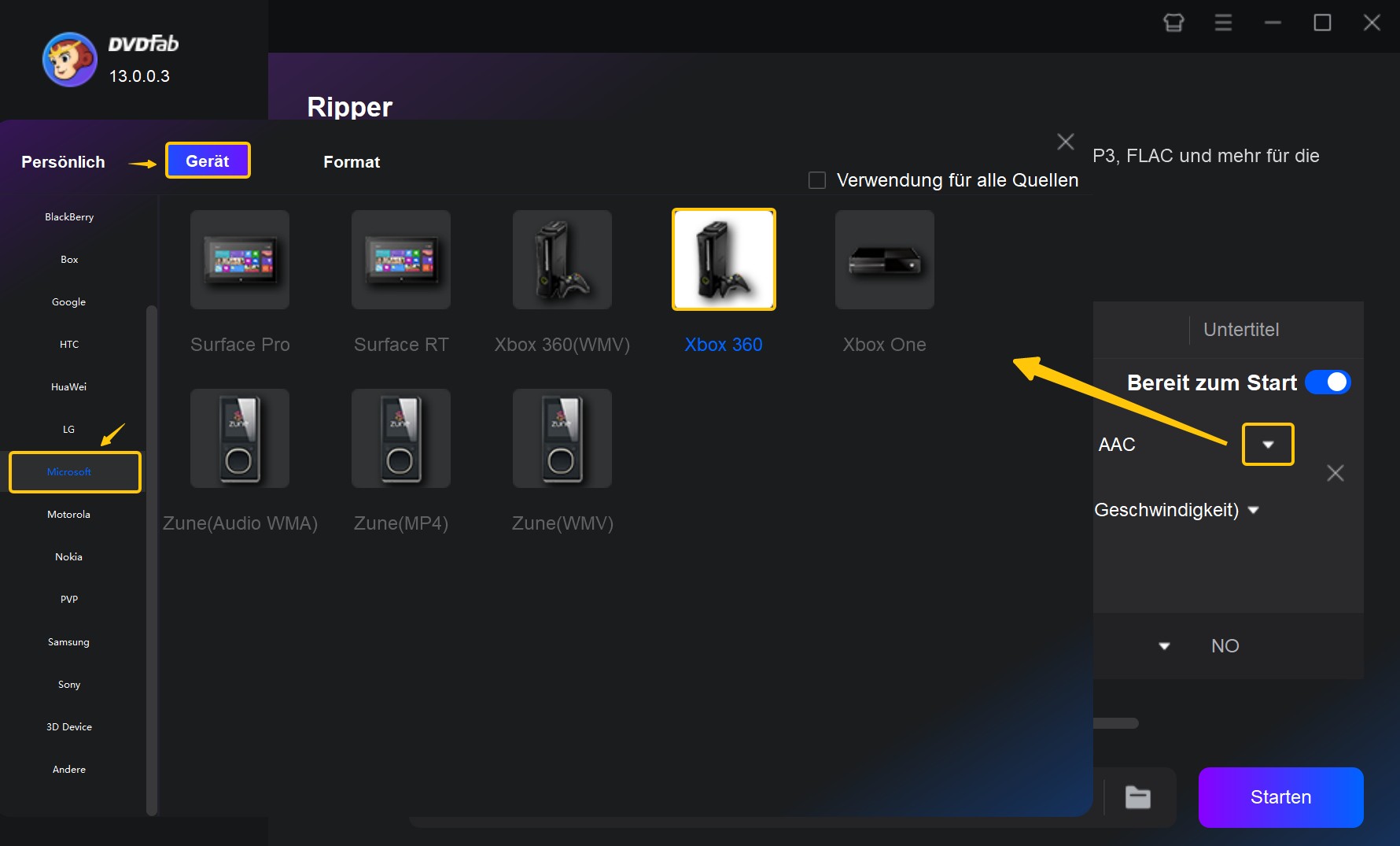Click the Ripper module heading
The height and width of the screenshot is (846, 1400).
(x=350, y=107)
